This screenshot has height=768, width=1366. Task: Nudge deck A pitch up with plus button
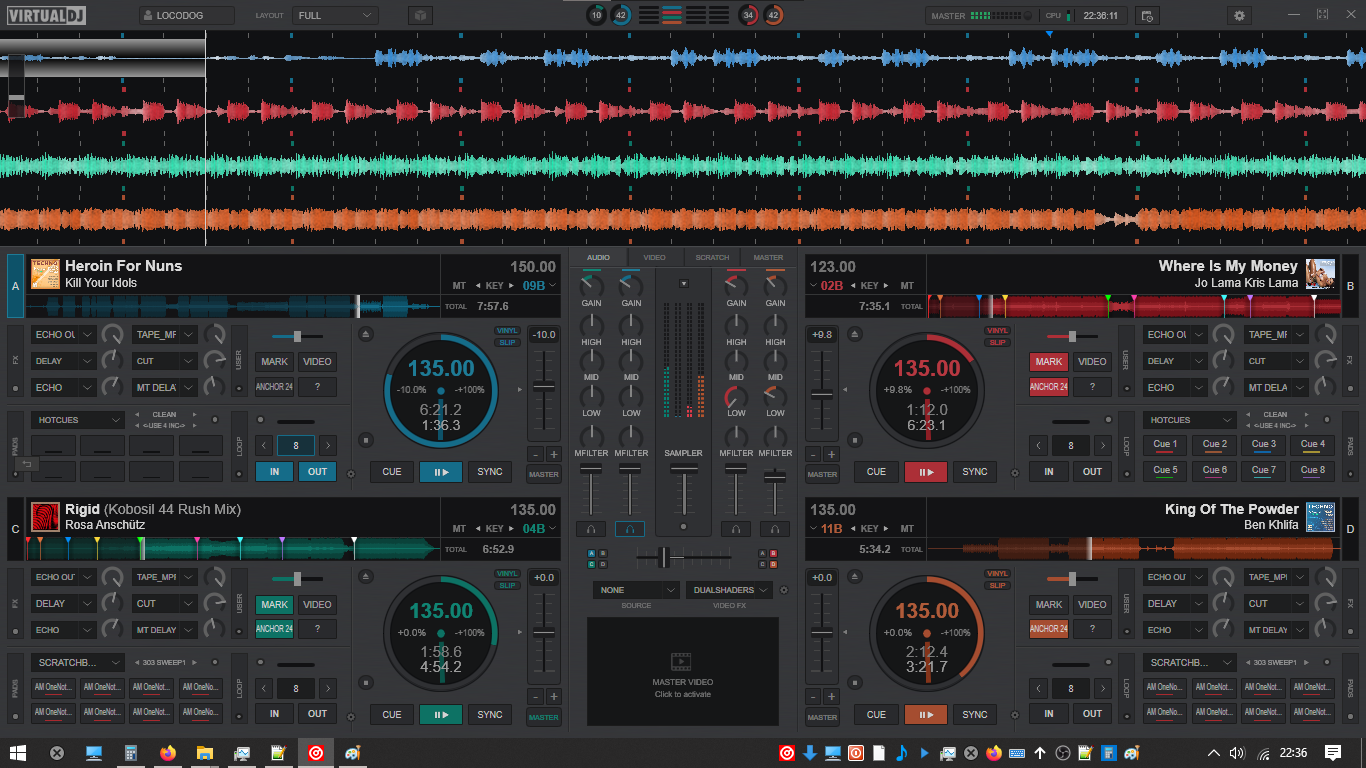click(553, 454)
